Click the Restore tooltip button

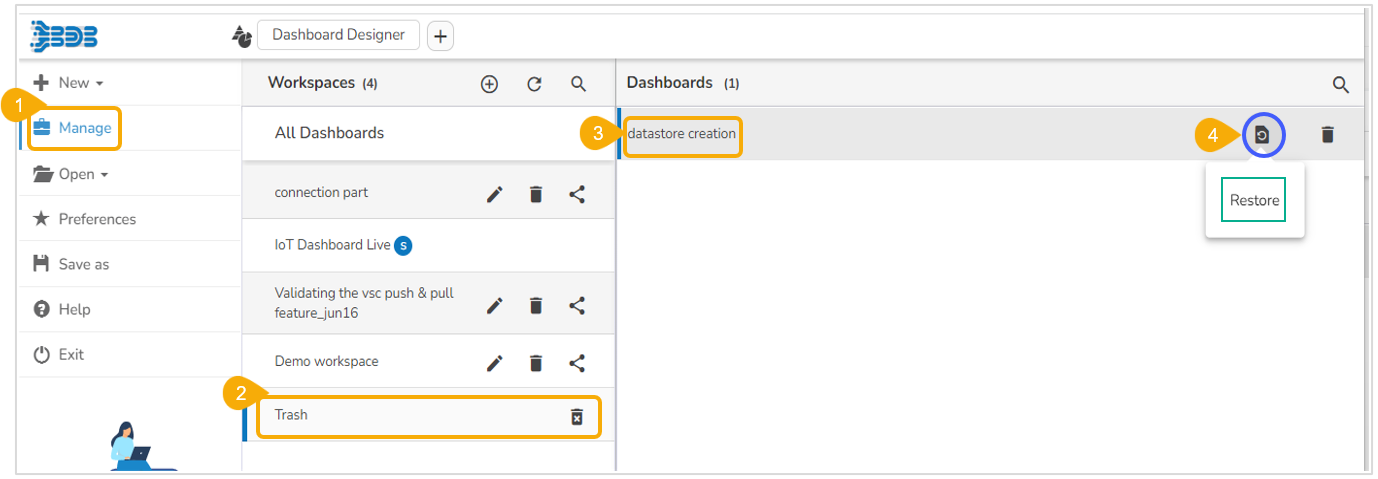[x=1254, y=200]
